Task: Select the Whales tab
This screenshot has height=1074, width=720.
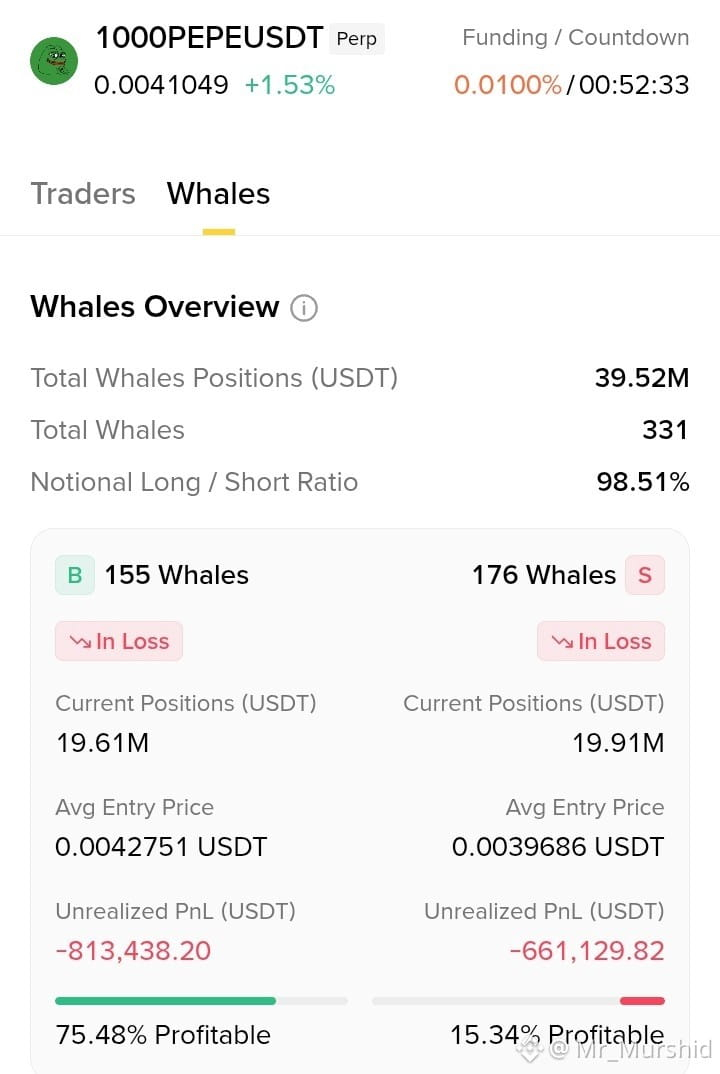Action: (x=219, y=194)
